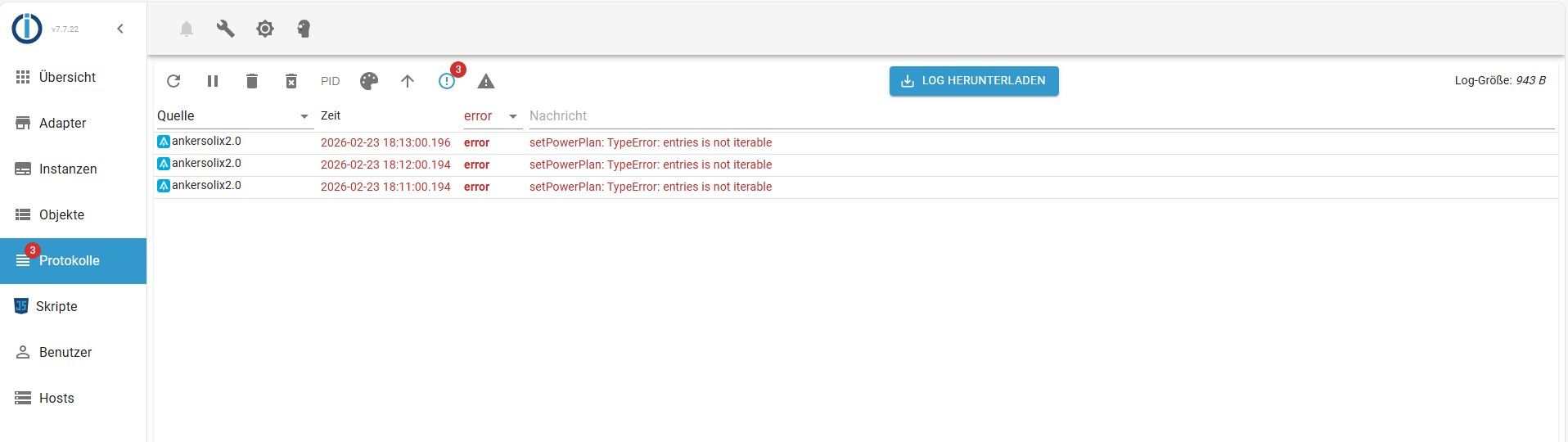Screen dimensions: 1568x442
Task: Toggle the theme gear icon
Action: pyautogui.click(x=264, y=29)
